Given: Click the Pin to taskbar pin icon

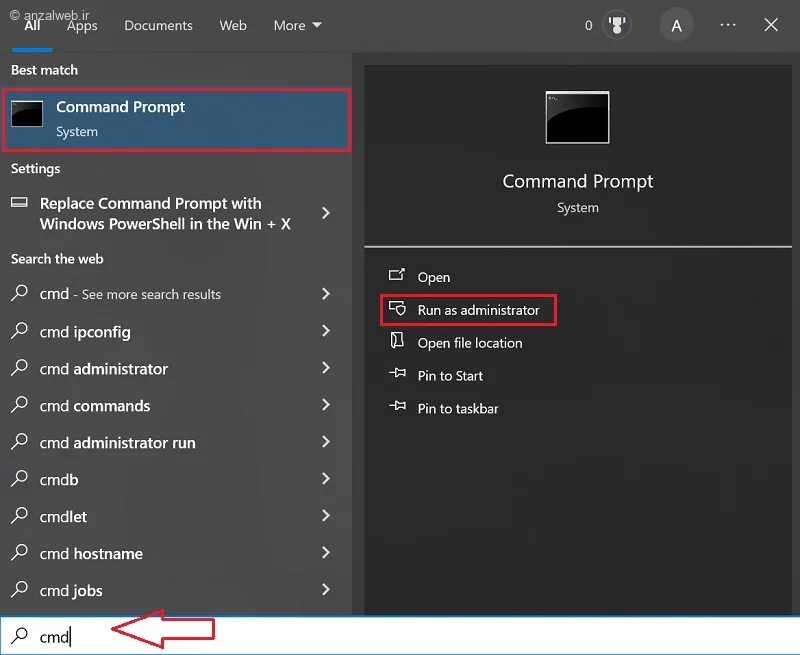Looking at the screenshot, I should (x=397, y=408).
